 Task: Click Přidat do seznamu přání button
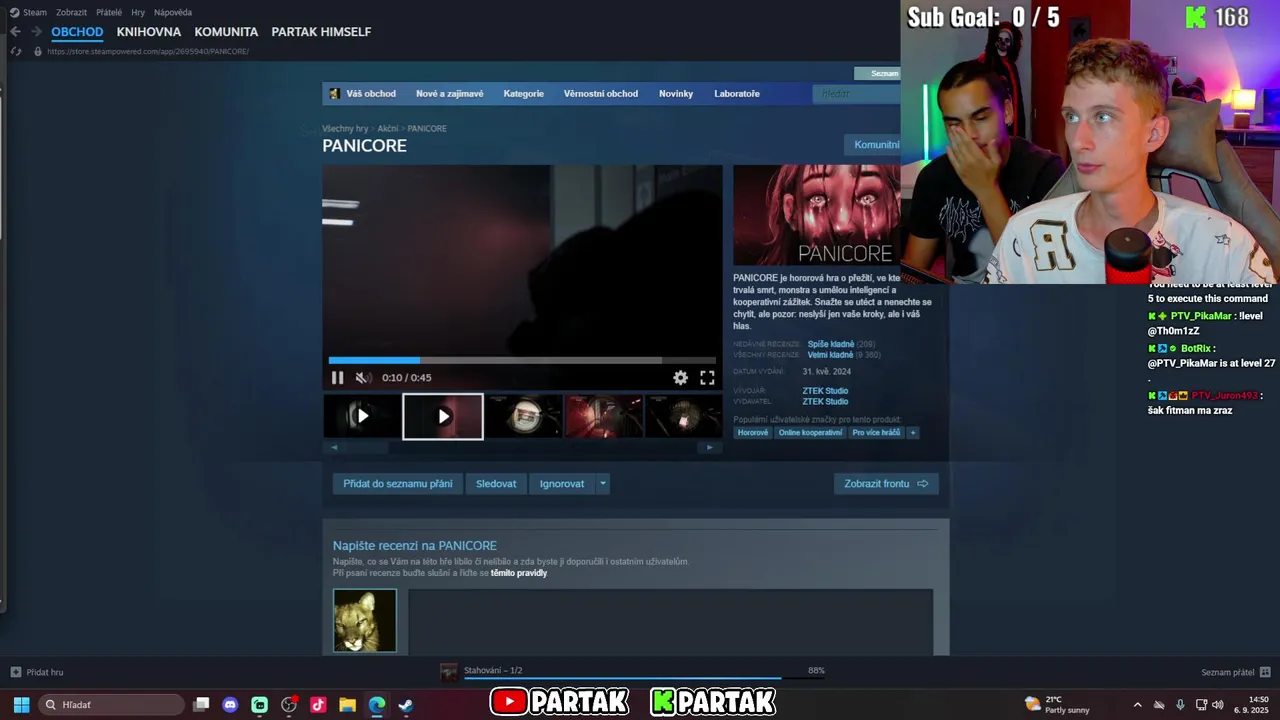[398, 484]
